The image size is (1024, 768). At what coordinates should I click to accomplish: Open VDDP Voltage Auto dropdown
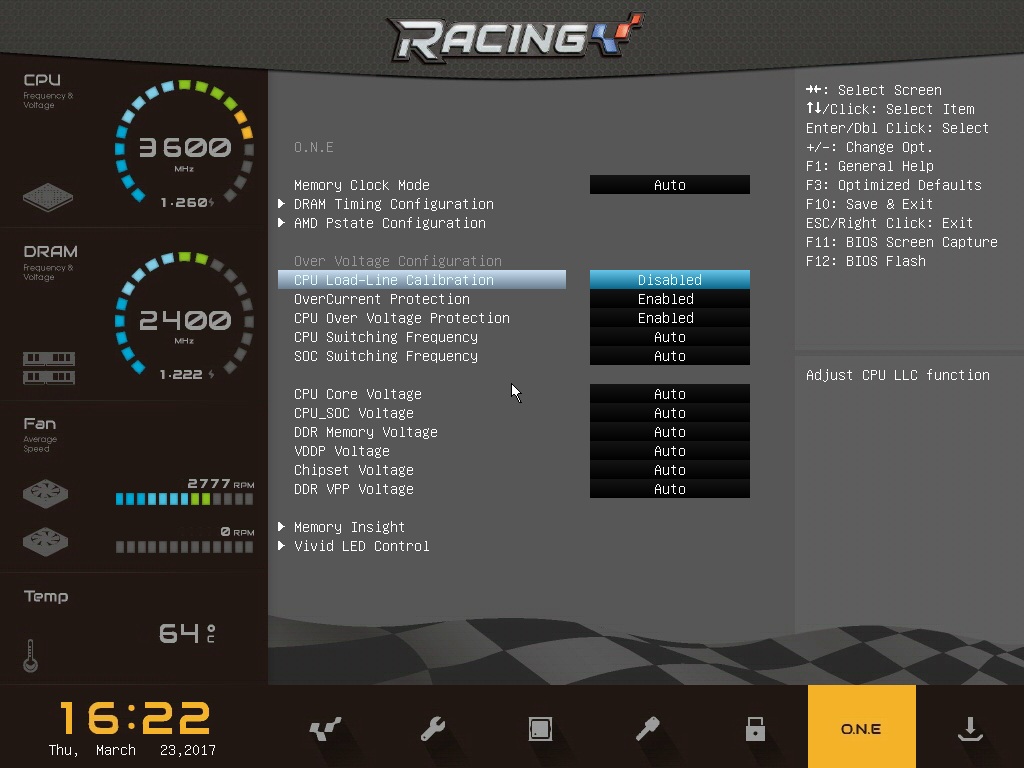click(669, 451)
